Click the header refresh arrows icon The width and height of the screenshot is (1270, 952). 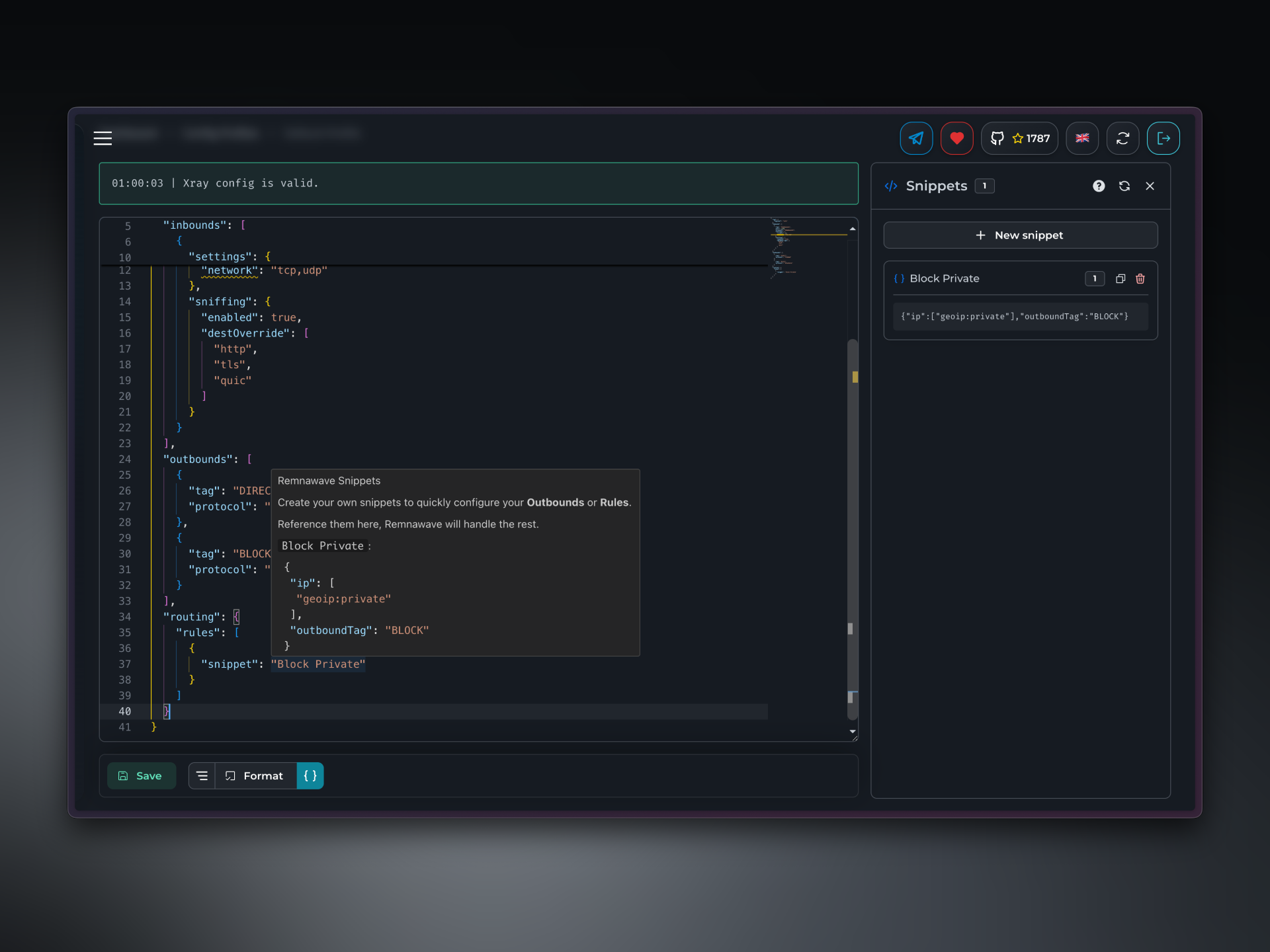tap(1122, 138)
